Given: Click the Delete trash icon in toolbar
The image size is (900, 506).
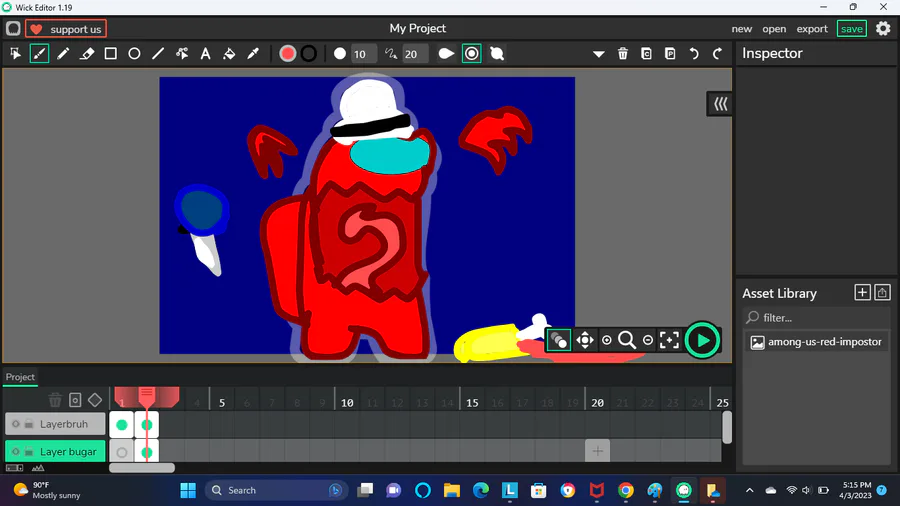Looking at the screenshot, I should (623, 54).
